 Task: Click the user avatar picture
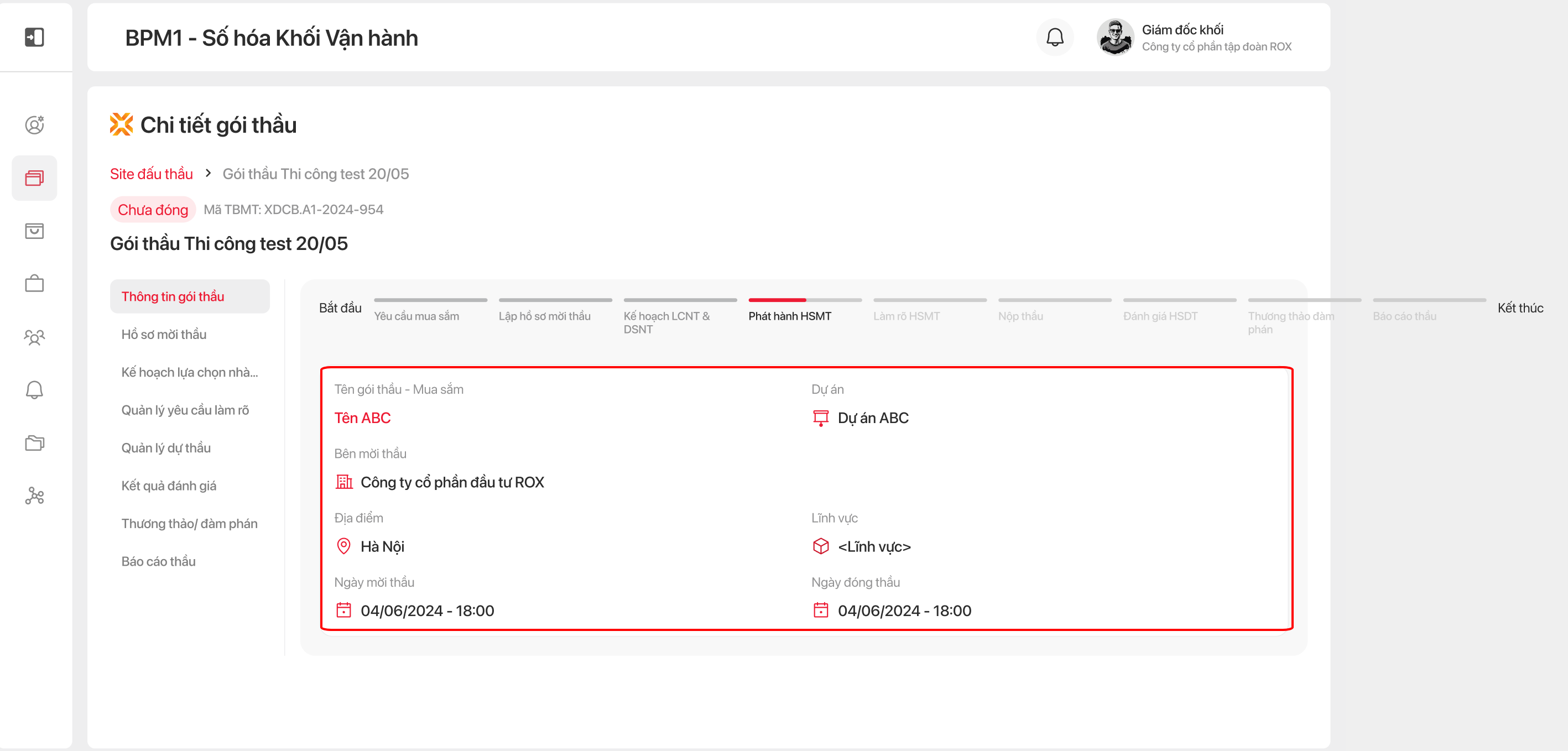(1114, 38)
